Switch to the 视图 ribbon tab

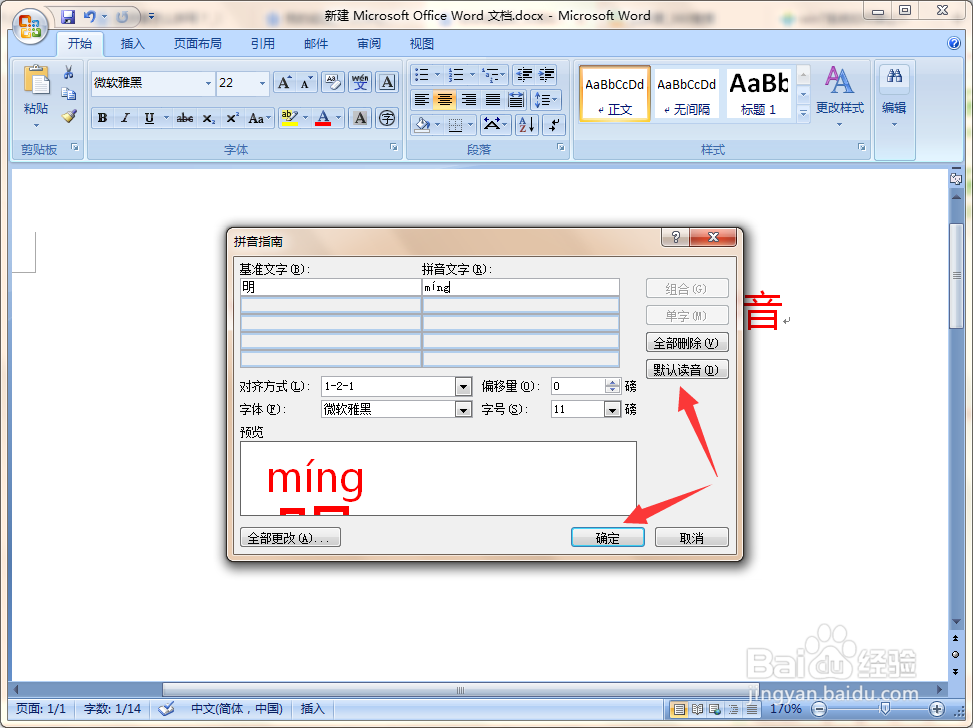(x=422, y=43)
